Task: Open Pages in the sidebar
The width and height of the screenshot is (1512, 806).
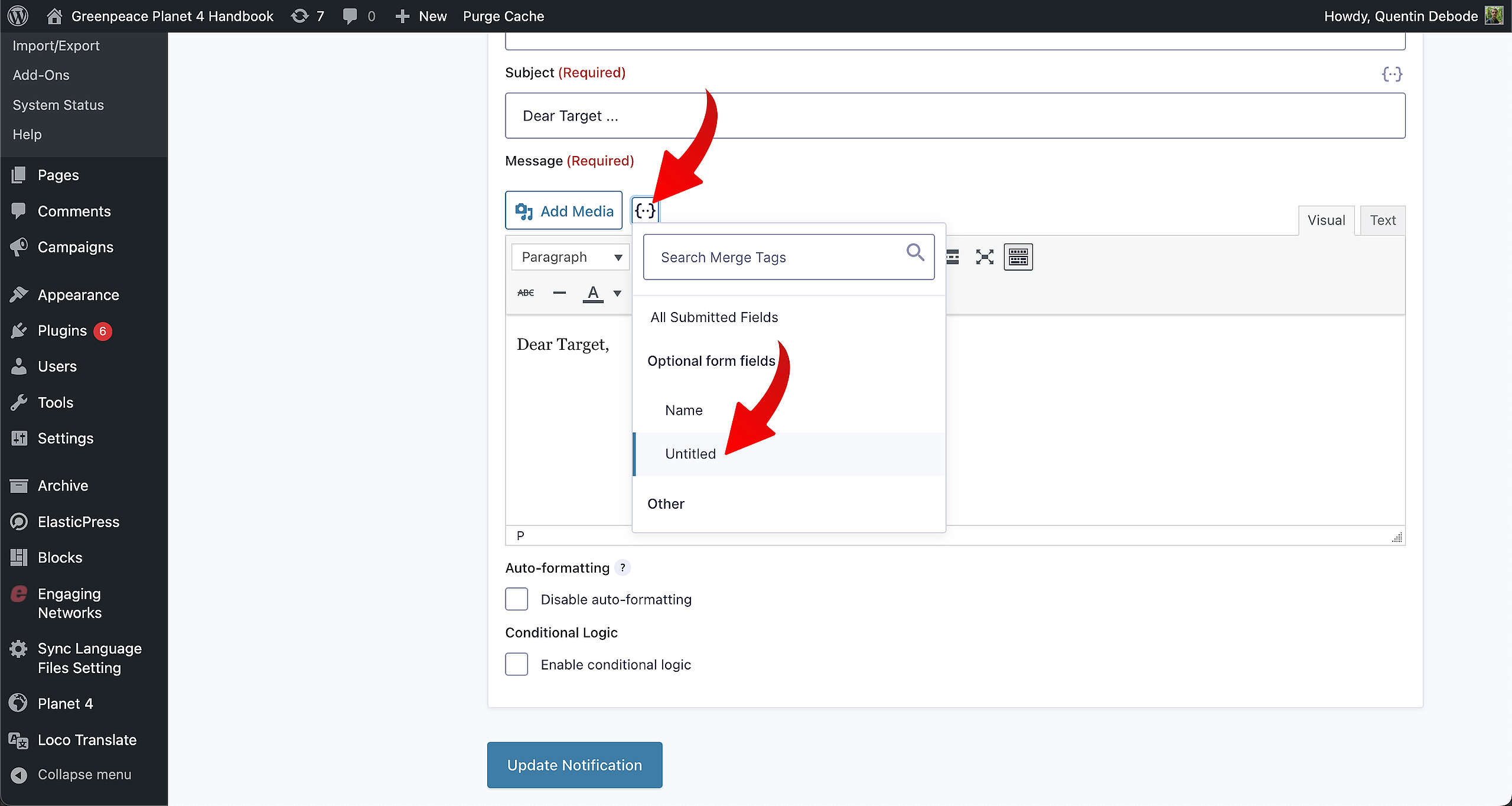Action: (58, 175)
